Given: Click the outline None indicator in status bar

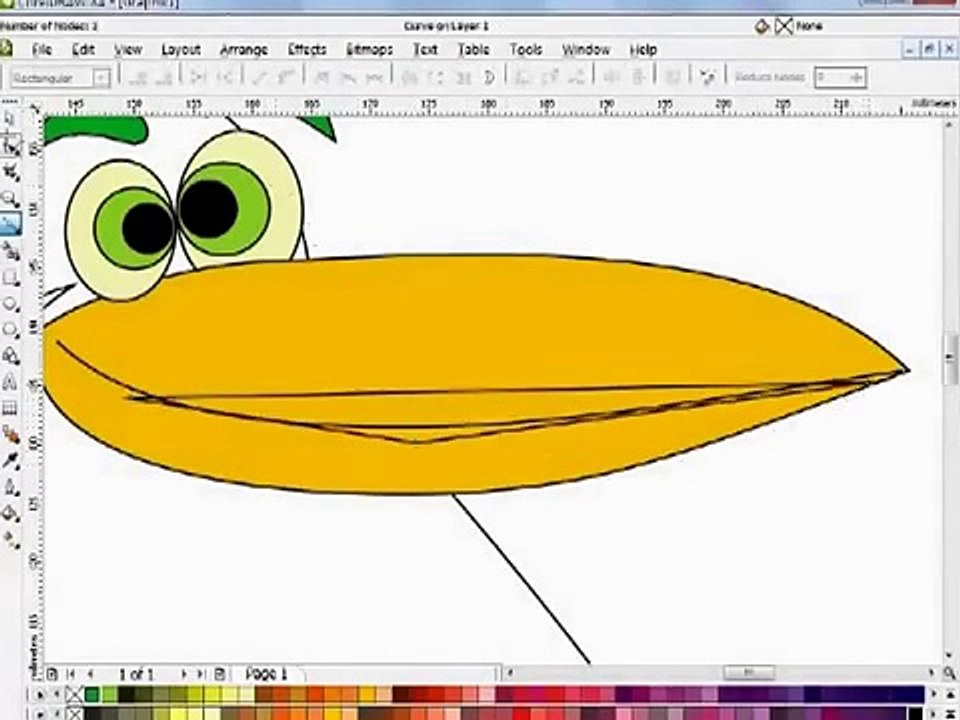Looking at the screenshot, I should pos(784,26).
